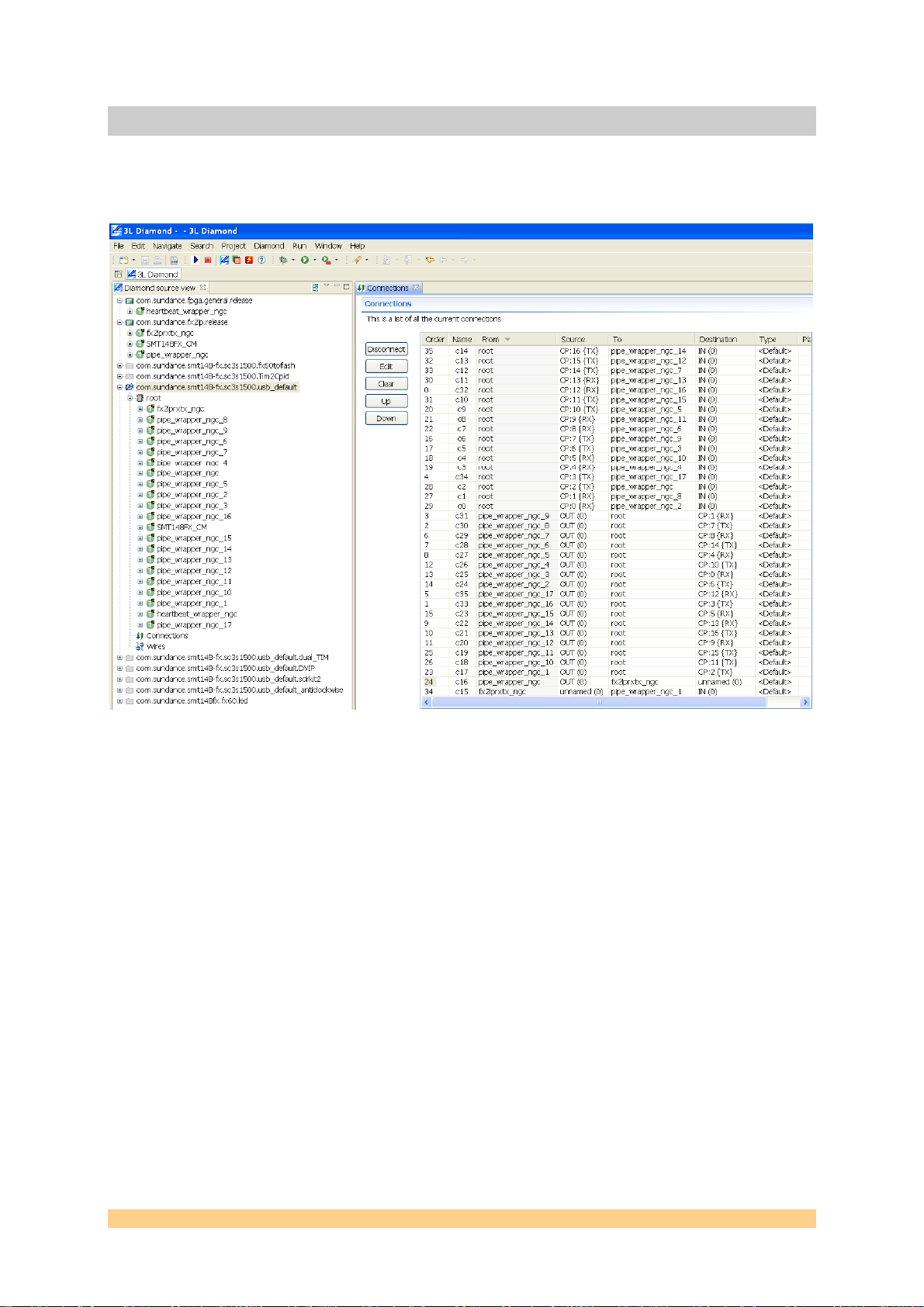The width and height of the screenshot is (924, 1307).
Task: Click the chip icon beside root
Action: click(x=140, y=398)
